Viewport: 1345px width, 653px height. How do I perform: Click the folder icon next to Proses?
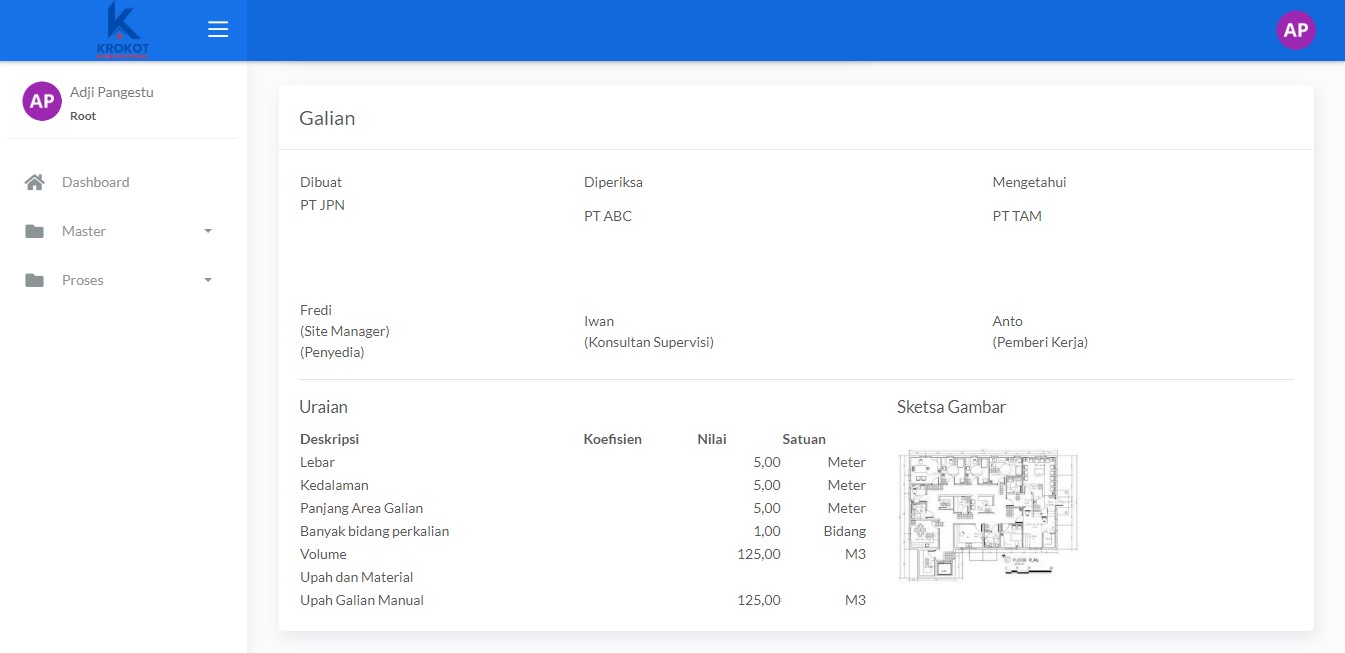(35, 280)
